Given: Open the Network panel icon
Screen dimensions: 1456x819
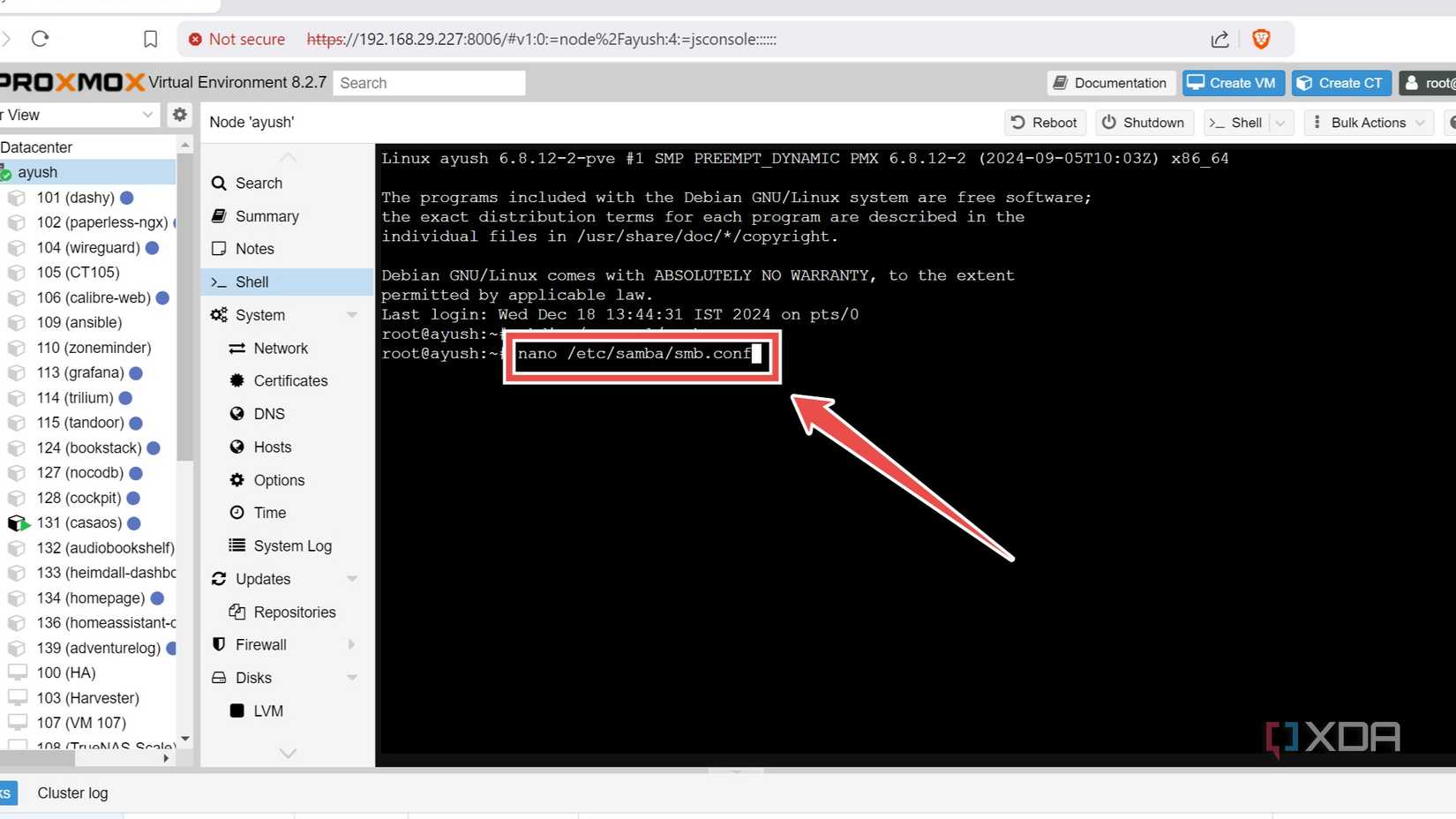Looking at the screenshot, I should (x=236, y=349).
